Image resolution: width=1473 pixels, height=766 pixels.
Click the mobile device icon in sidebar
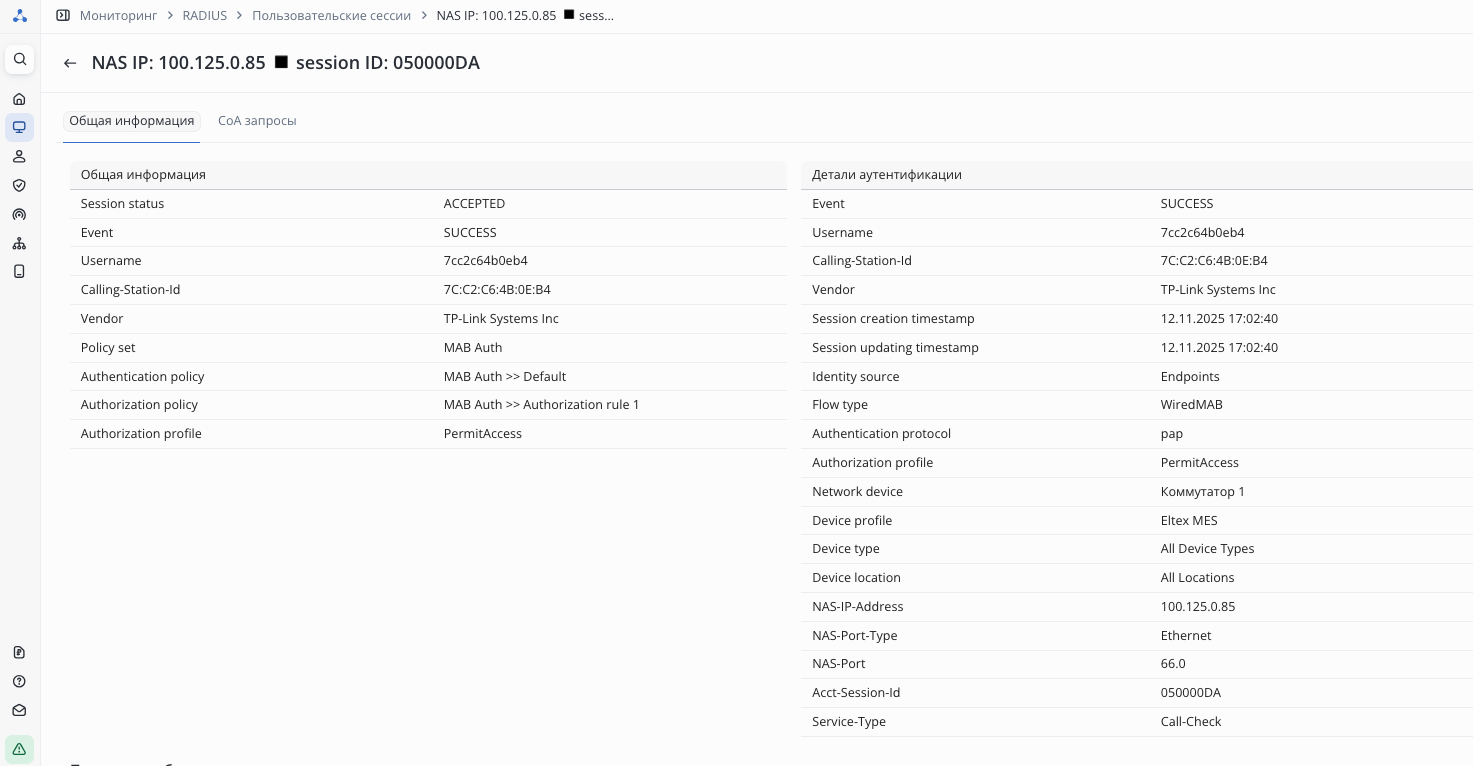pos(19,271)
